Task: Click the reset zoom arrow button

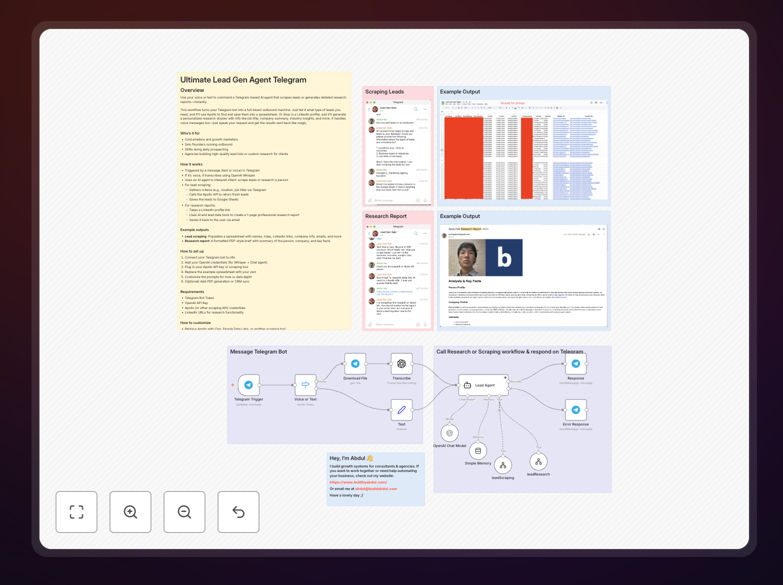Action: pyautogui.click(x=238, y=512)
